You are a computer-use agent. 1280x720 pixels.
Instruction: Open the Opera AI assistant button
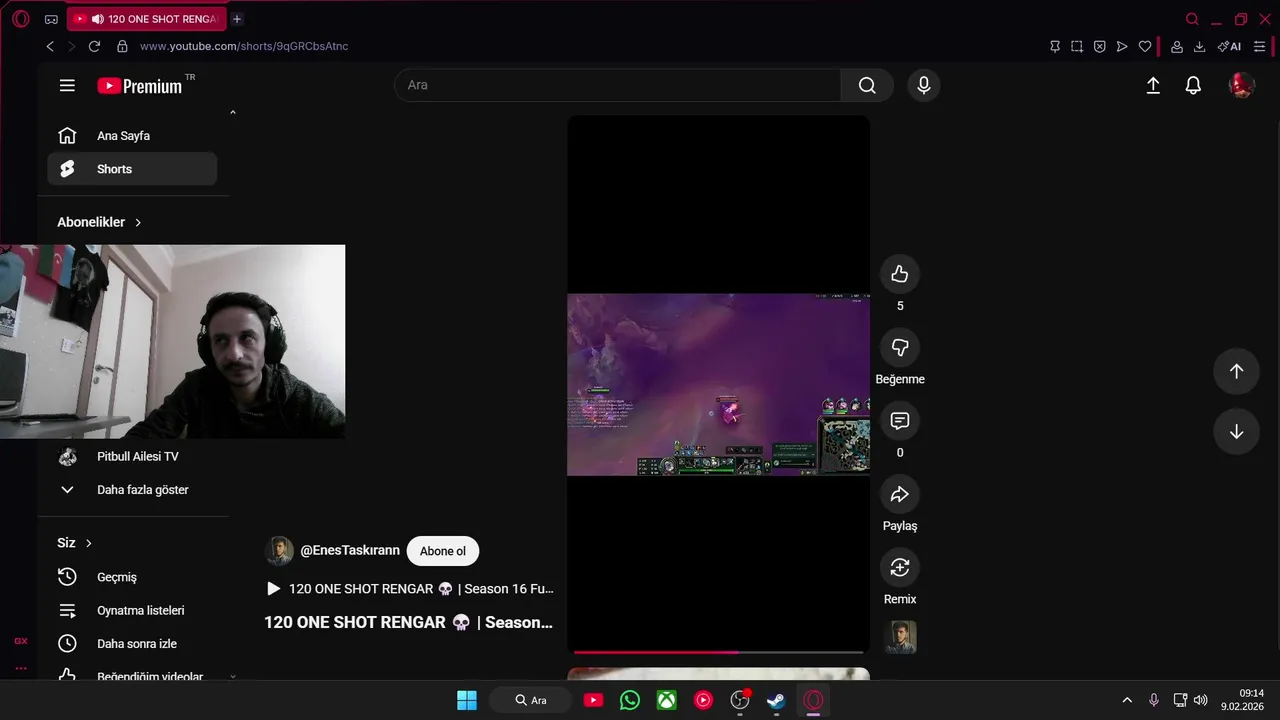tap(1229, 46)
